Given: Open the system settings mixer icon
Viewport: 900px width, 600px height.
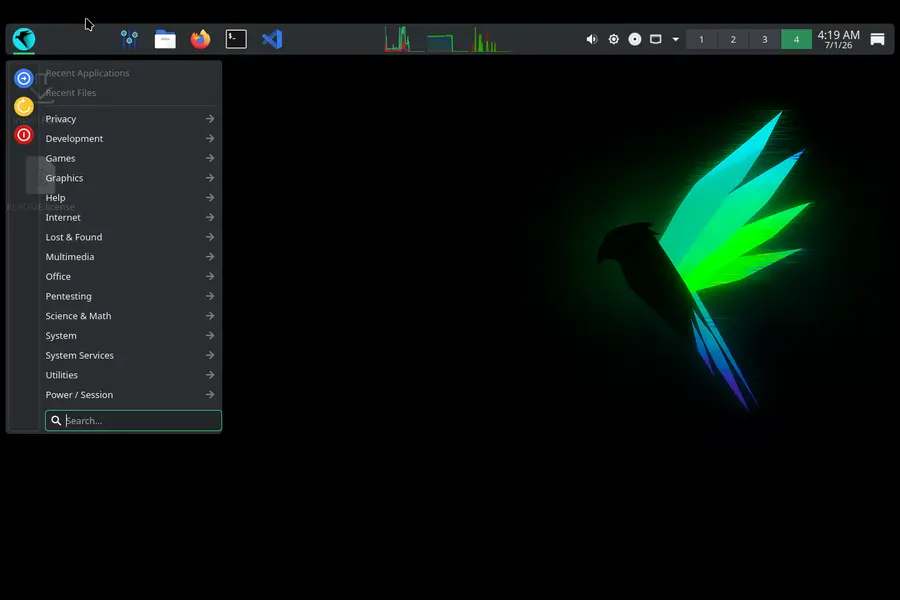Looking at the screenshot, I should 129,39.
